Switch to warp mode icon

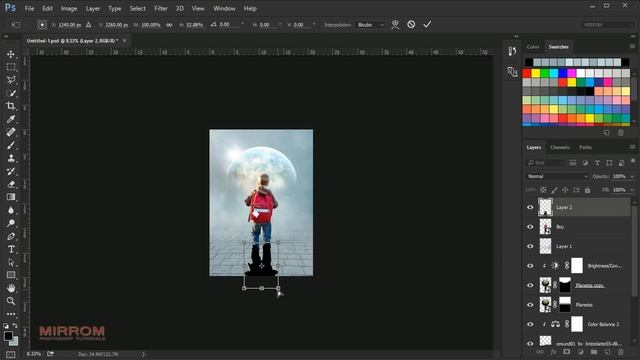pos(395,24)
